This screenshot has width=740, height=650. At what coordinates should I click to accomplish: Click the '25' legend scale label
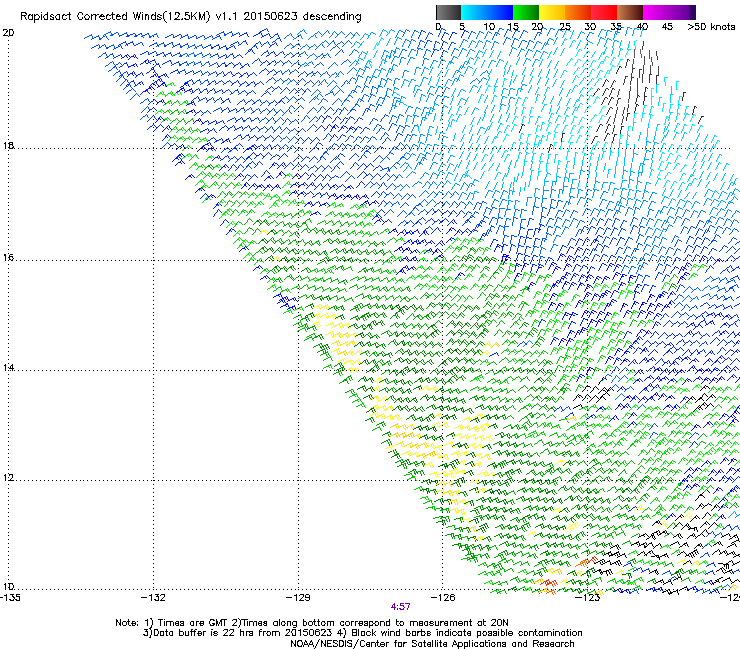point(564,27)
